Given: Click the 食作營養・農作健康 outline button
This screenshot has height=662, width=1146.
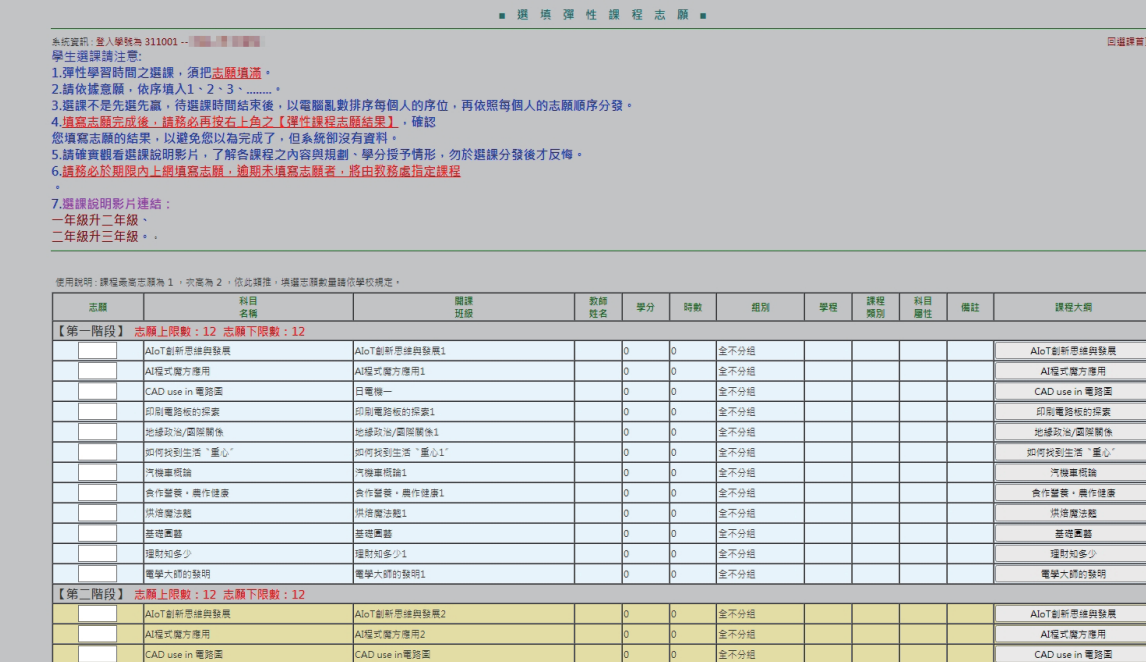Looking at the screenshot, I should 1071,492.
